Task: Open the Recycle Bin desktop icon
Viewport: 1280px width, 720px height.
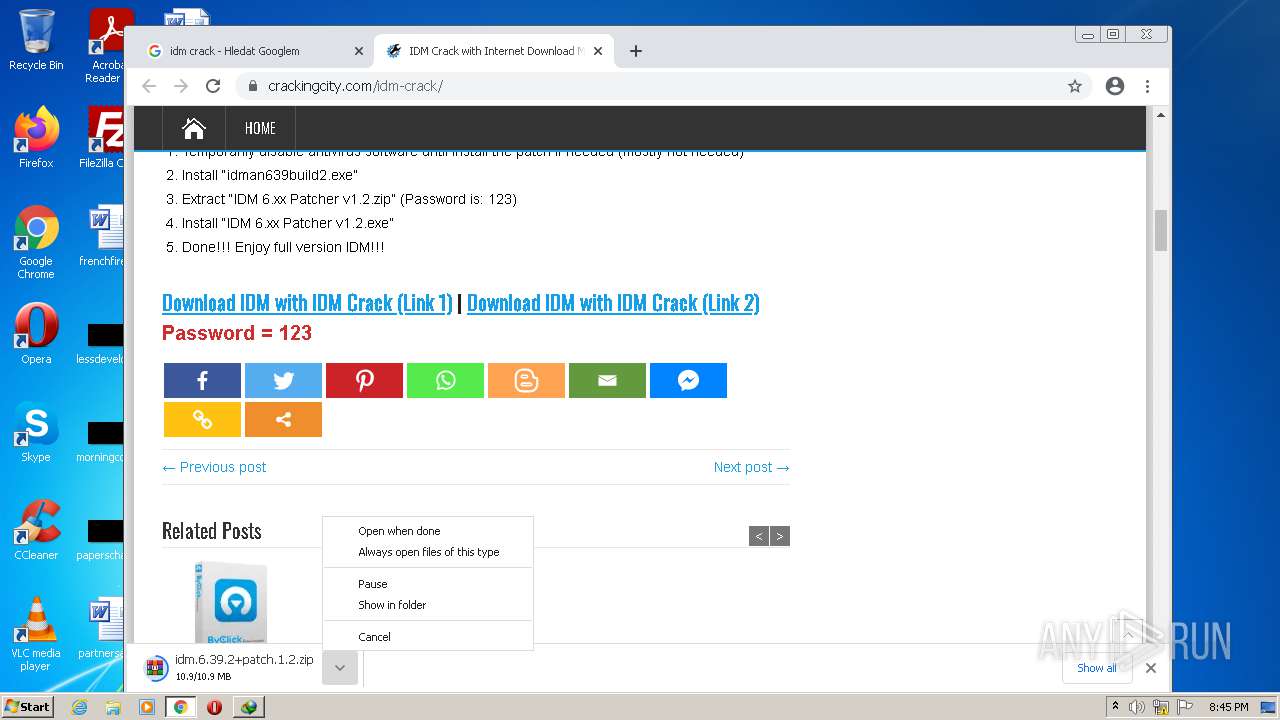Action: (x=36, y=40)
